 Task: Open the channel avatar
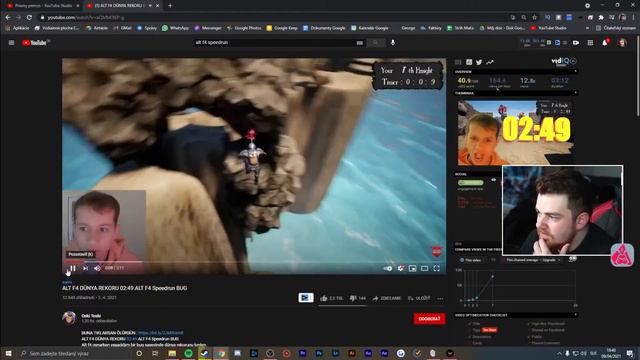coord(69,318)
